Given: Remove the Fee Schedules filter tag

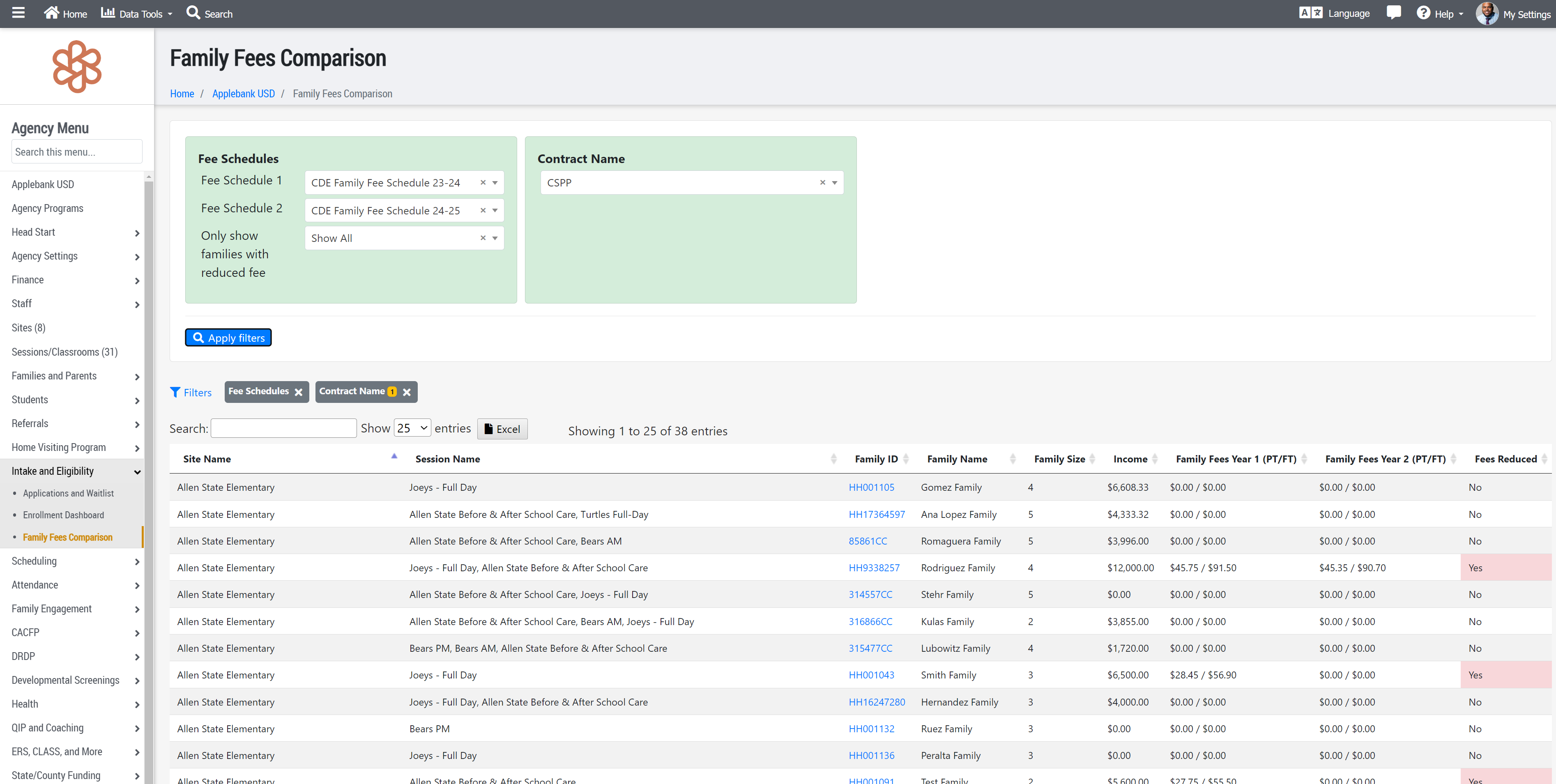Looking at the screenshot, I should [298, 392].
